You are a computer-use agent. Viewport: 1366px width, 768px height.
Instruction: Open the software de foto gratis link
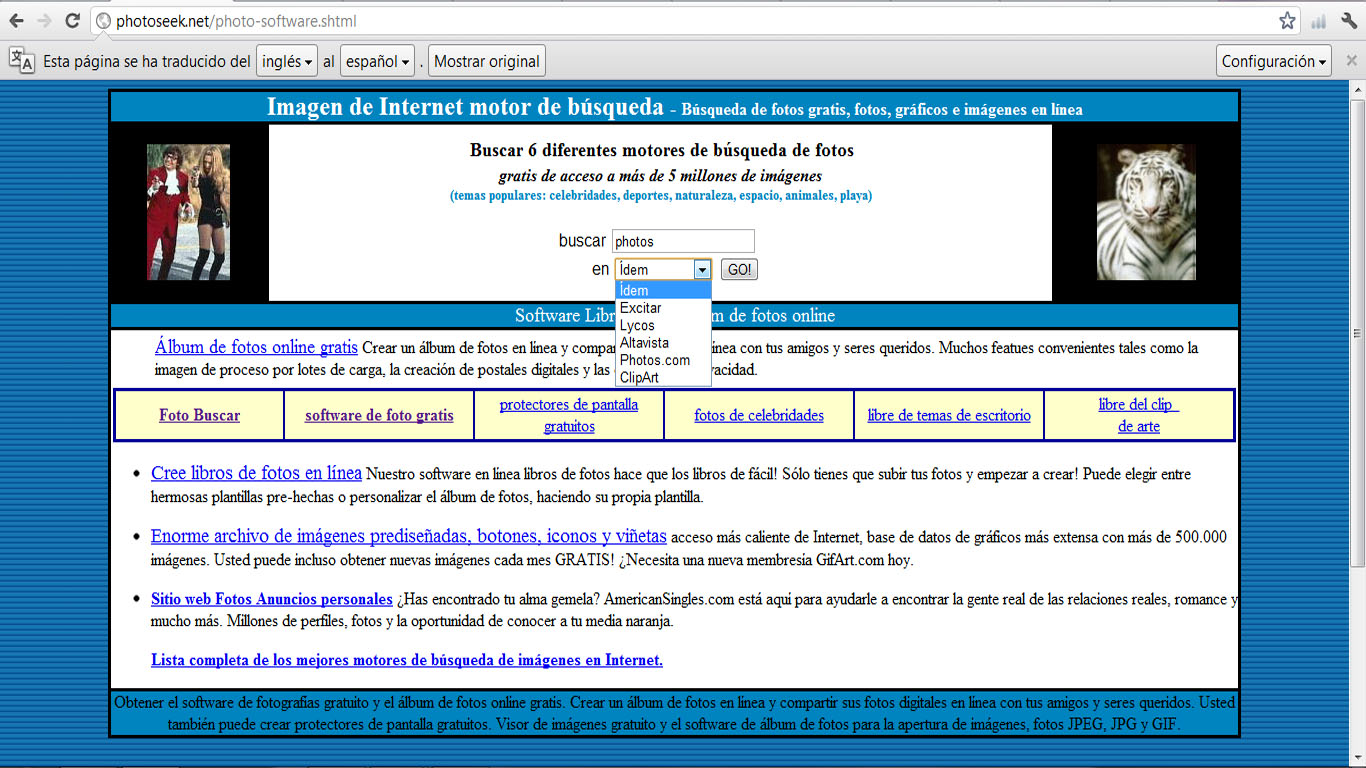pos(379,415)
